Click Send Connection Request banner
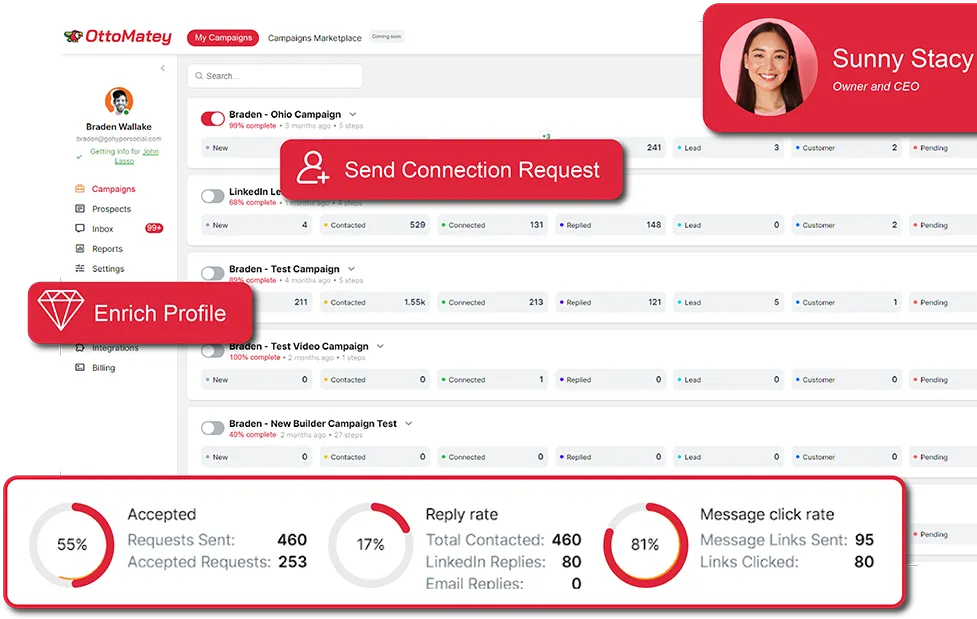 tap(451, 170)
